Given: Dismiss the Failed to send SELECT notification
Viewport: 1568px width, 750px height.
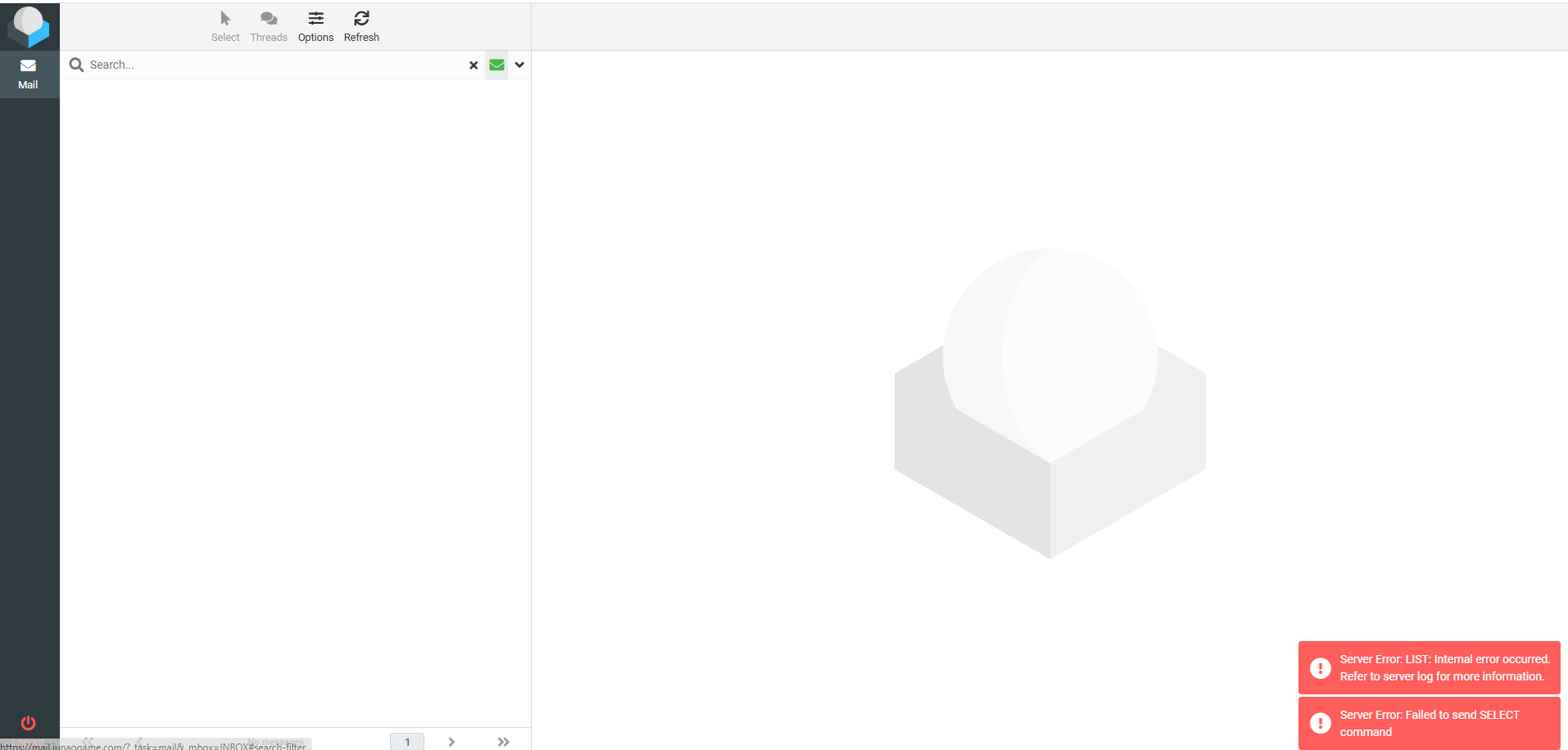Looking at the screenshot, I should (1429, 723).
